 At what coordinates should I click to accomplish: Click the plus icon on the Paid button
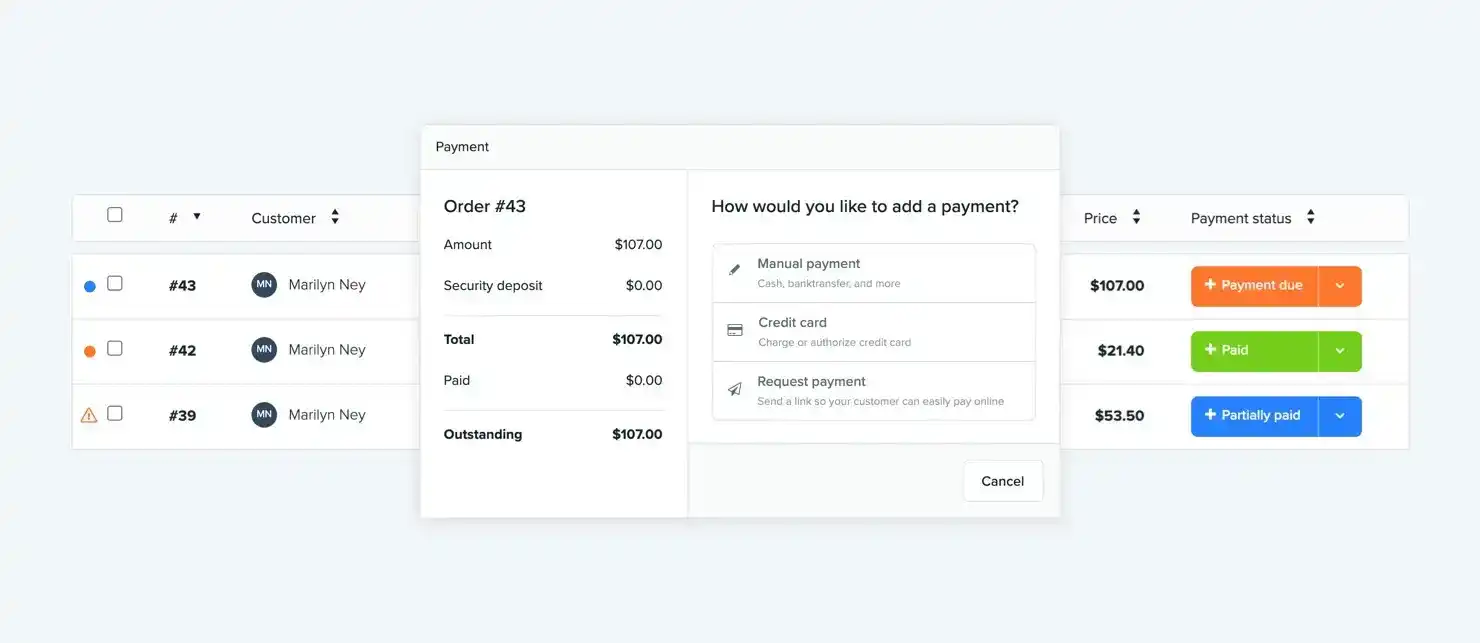pos(1211,350)
